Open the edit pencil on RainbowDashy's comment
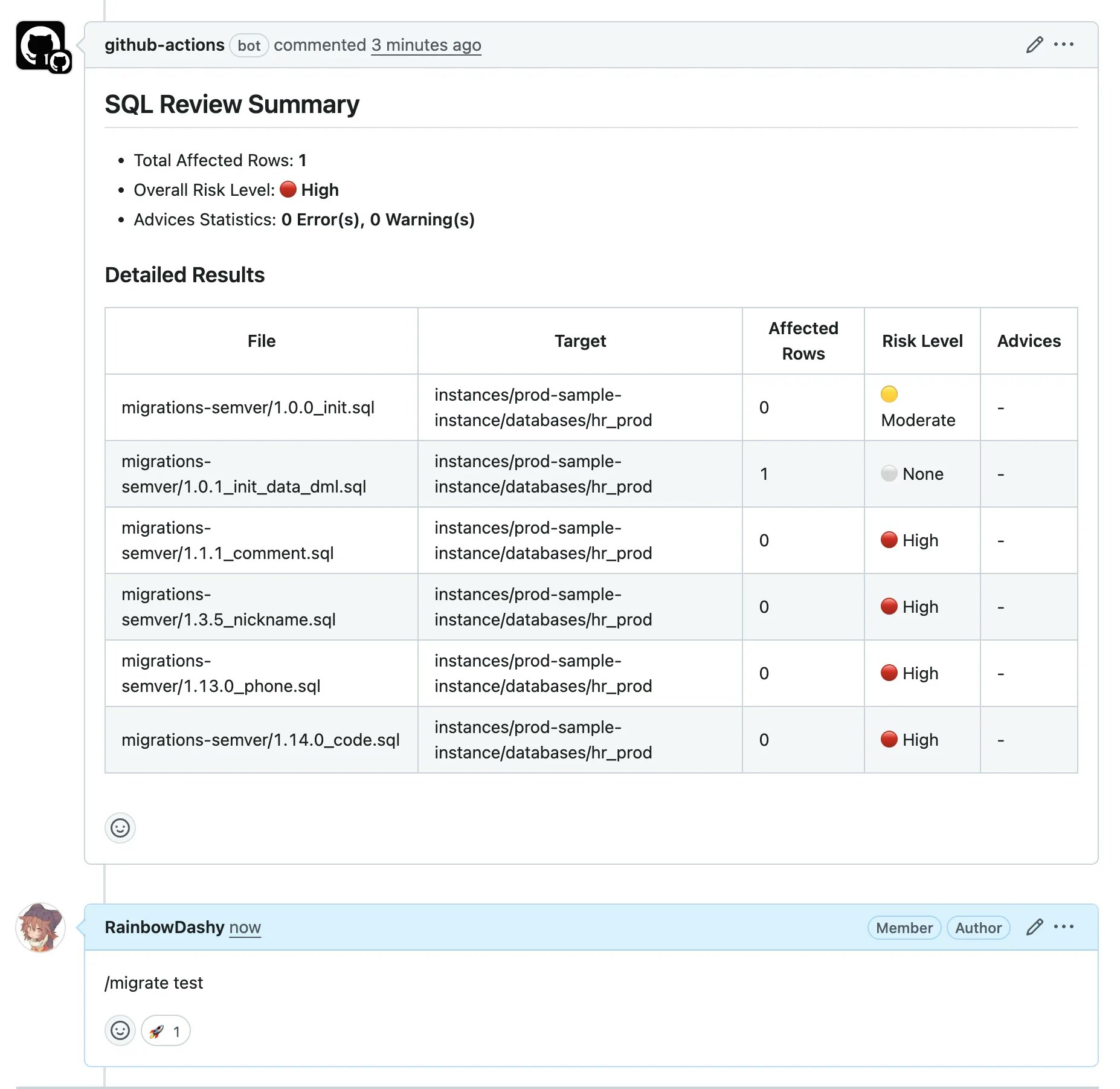This screenshot has width=1120, height=1089. (1034, 927)
